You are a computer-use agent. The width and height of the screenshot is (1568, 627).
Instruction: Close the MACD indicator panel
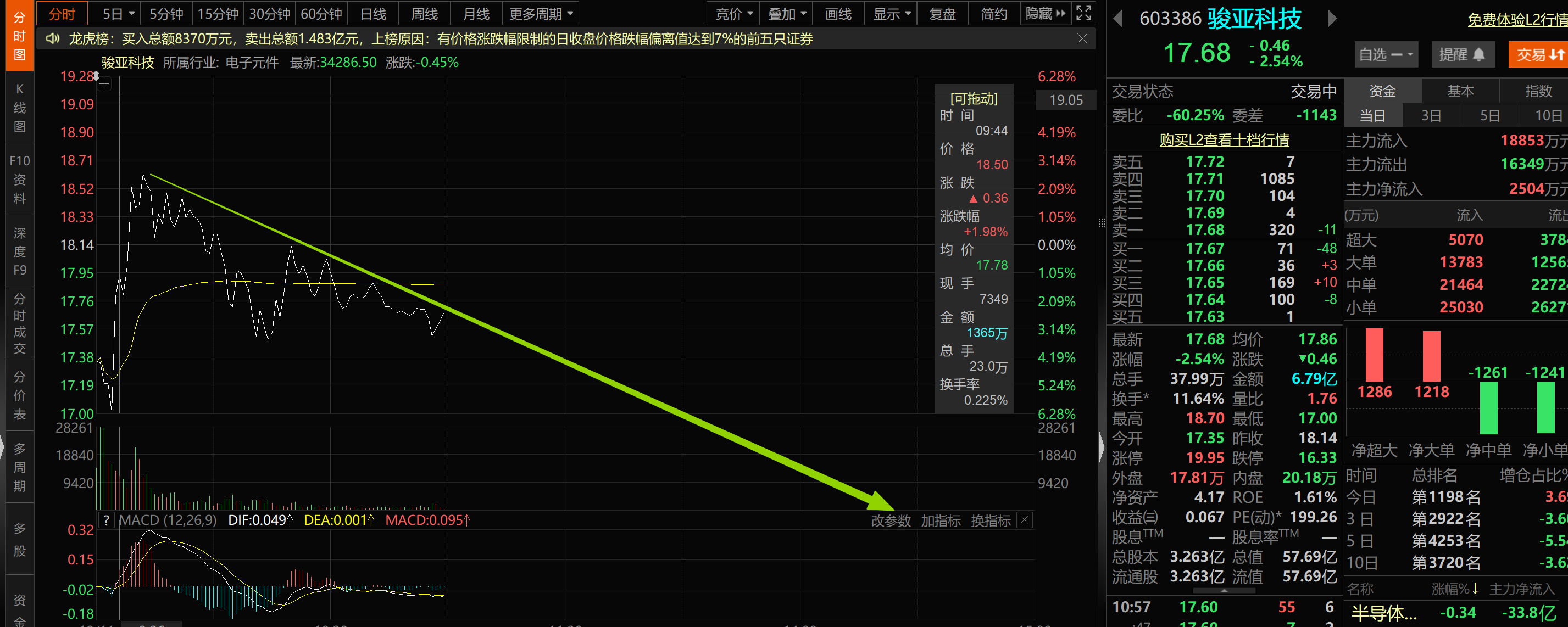(1025, 520)
